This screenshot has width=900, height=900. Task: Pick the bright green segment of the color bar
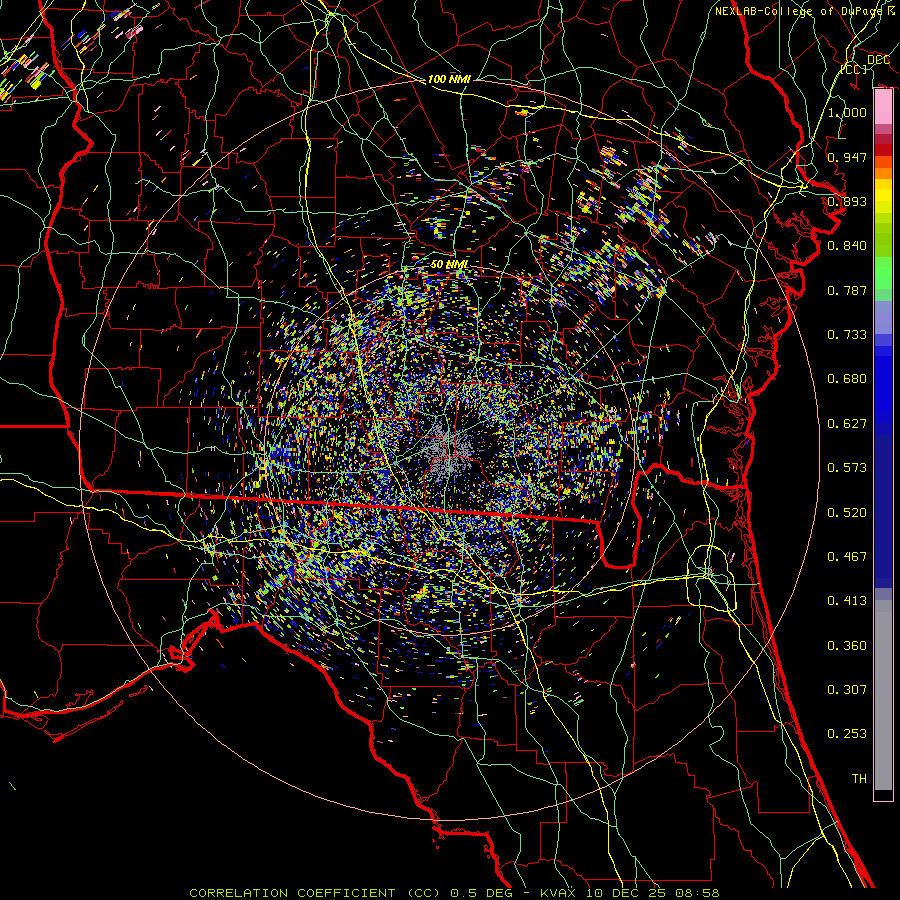pos(883,273)
